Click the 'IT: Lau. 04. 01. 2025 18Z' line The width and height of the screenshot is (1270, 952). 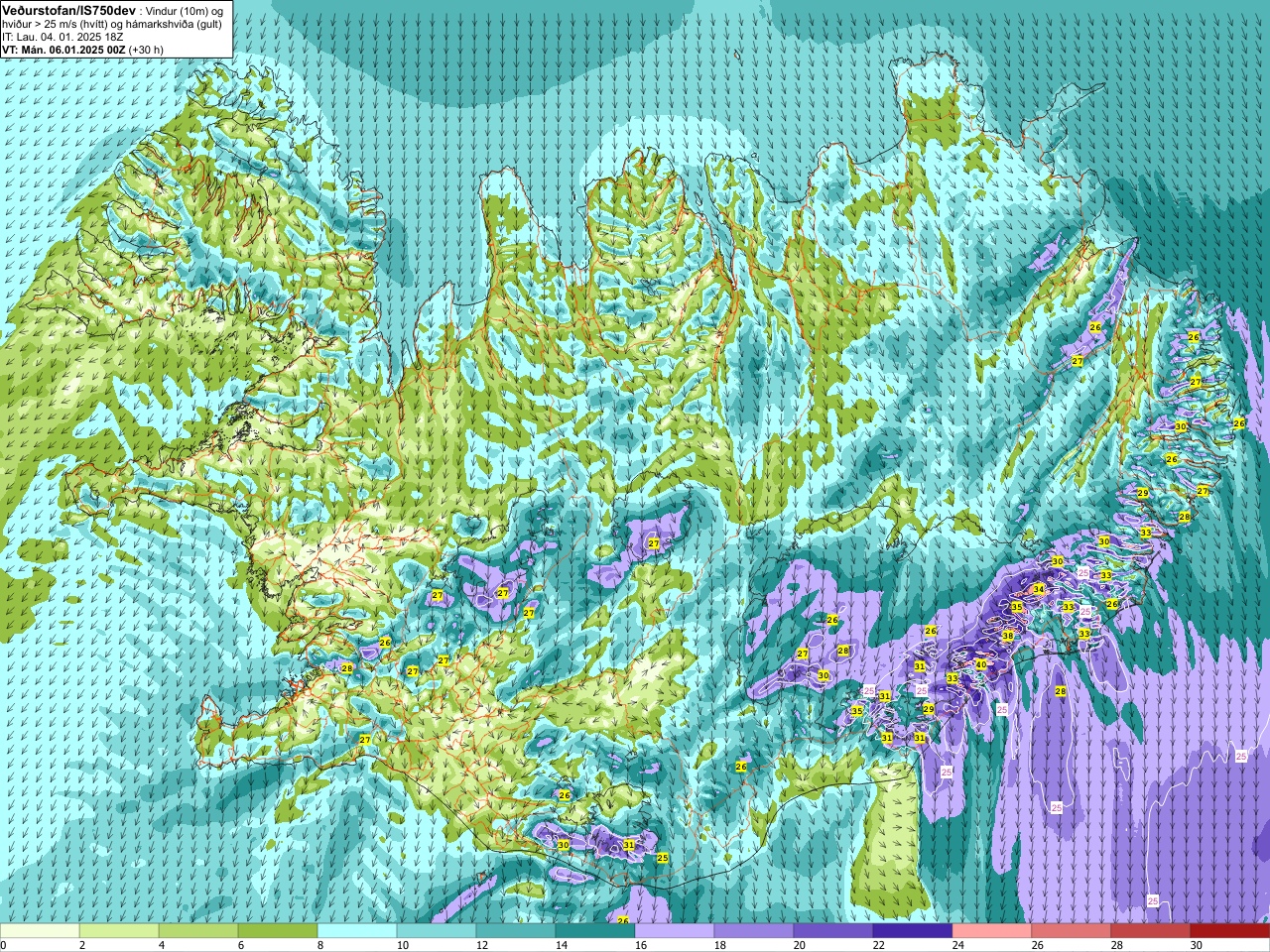[63, 37]
